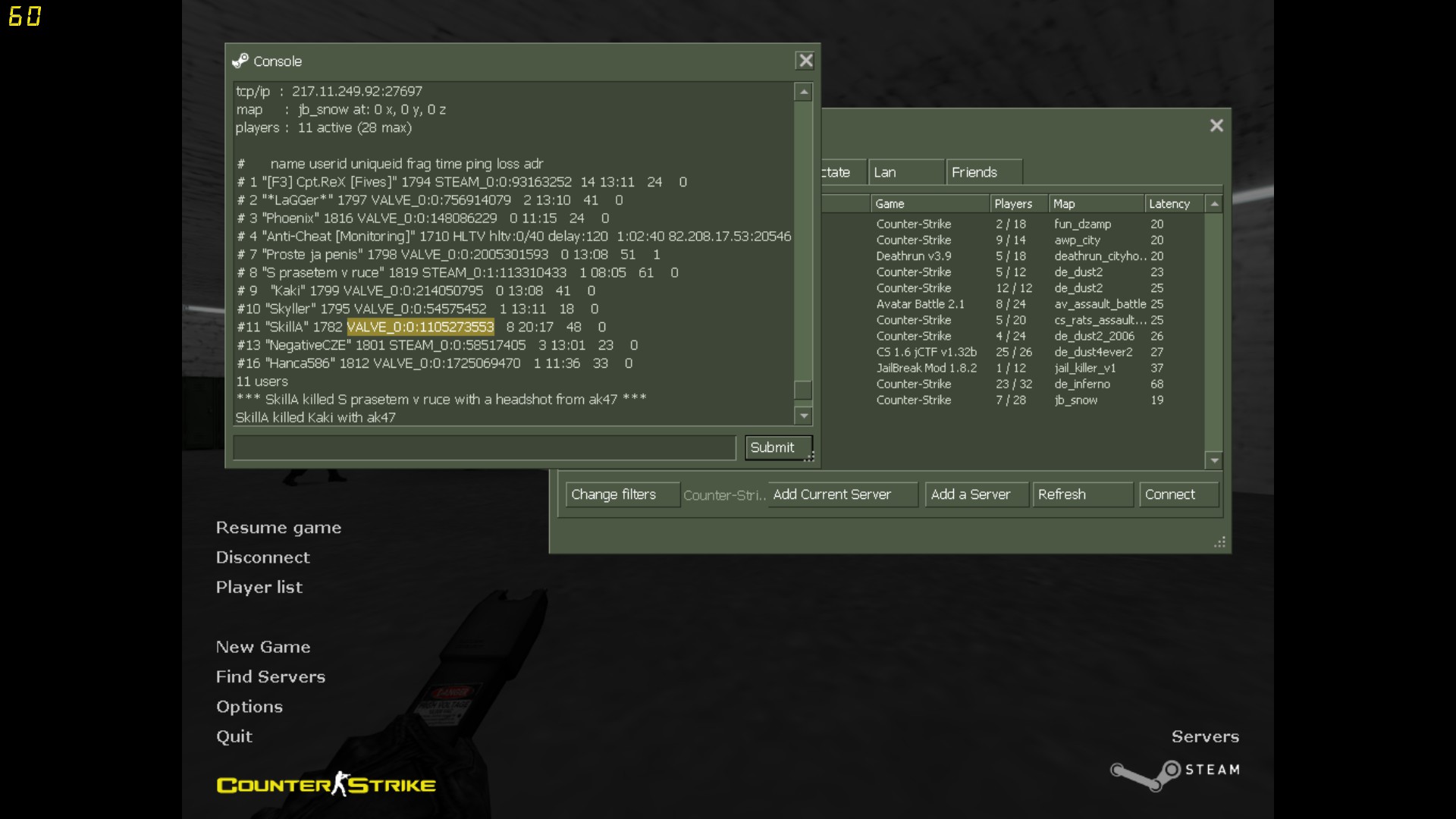
Task: Sort servers by Game column
Action: (x=930, y=204)
